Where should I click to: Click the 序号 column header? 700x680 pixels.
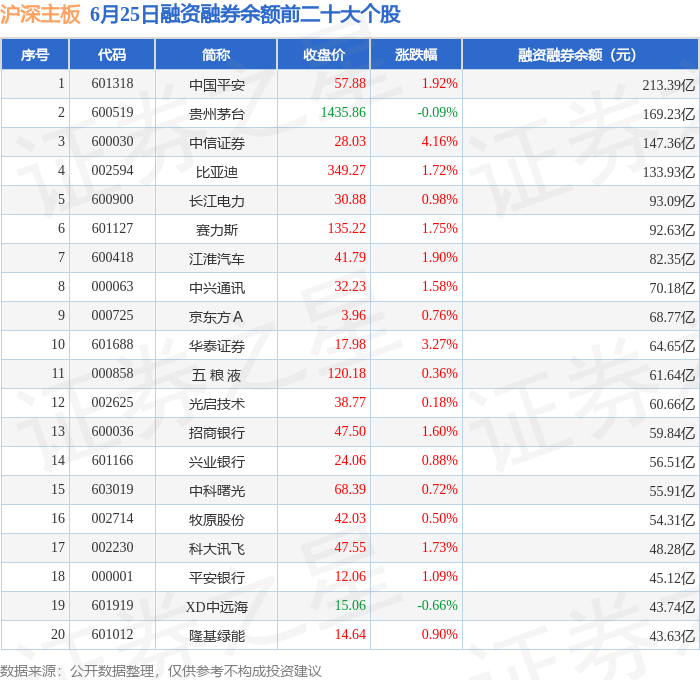point(35,54)
